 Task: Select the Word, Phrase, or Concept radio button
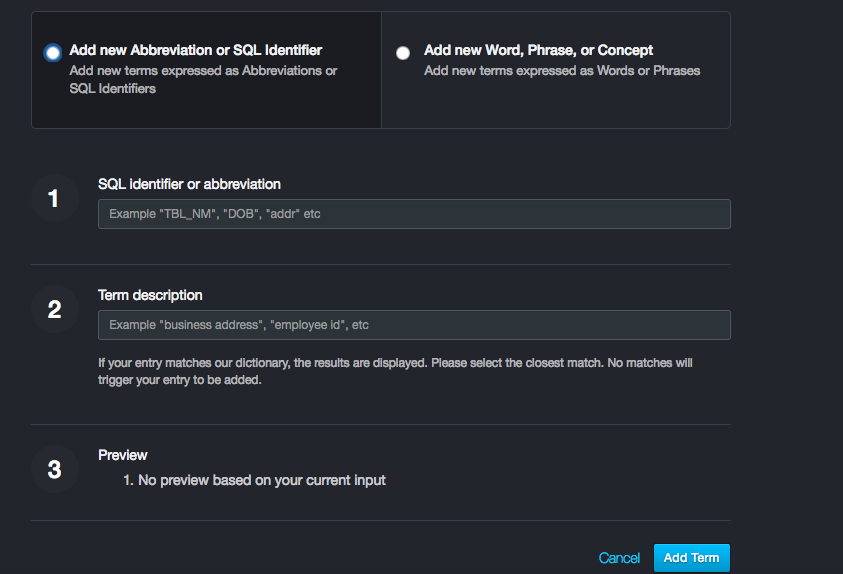(x=403, y=53)
